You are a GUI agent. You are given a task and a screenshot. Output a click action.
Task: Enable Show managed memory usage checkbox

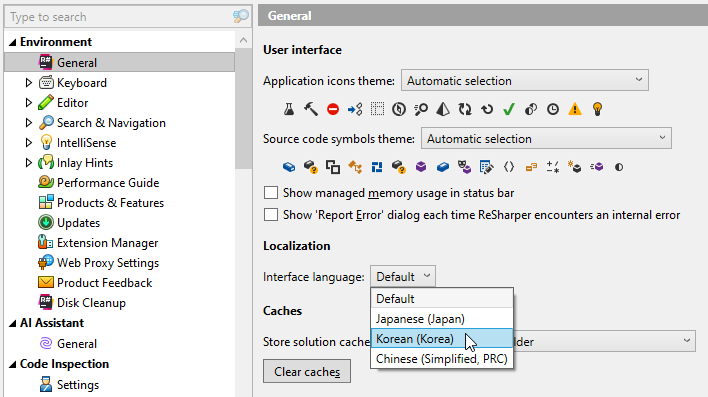271,193
